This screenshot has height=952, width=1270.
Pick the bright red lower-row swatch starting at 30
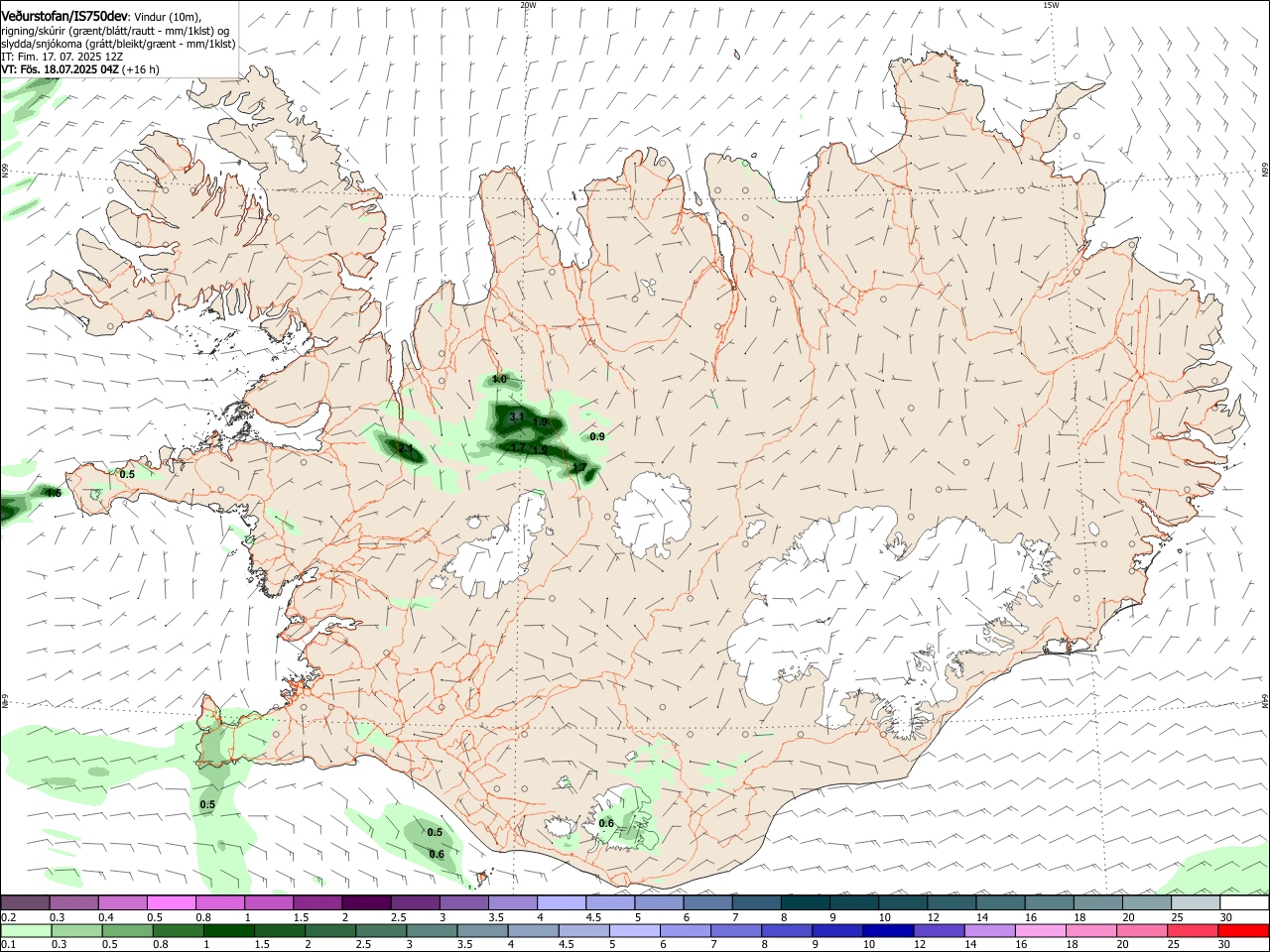click(1243, 930)
